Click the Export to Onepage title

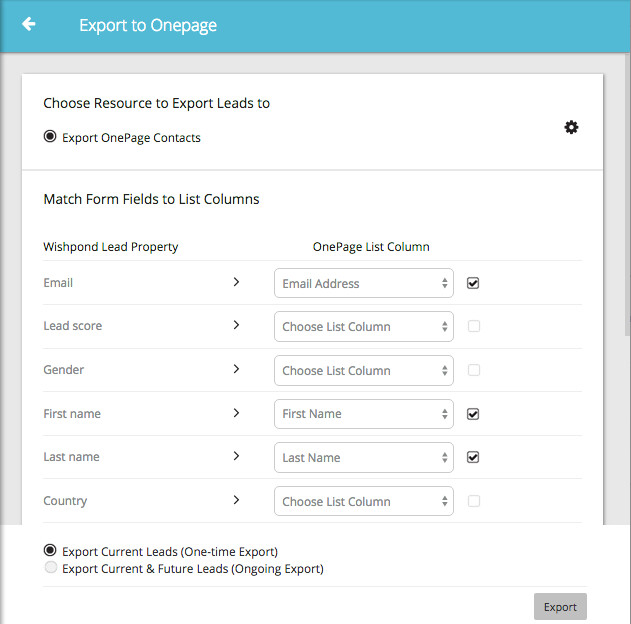pyautogui.click(x=148, y=25)
